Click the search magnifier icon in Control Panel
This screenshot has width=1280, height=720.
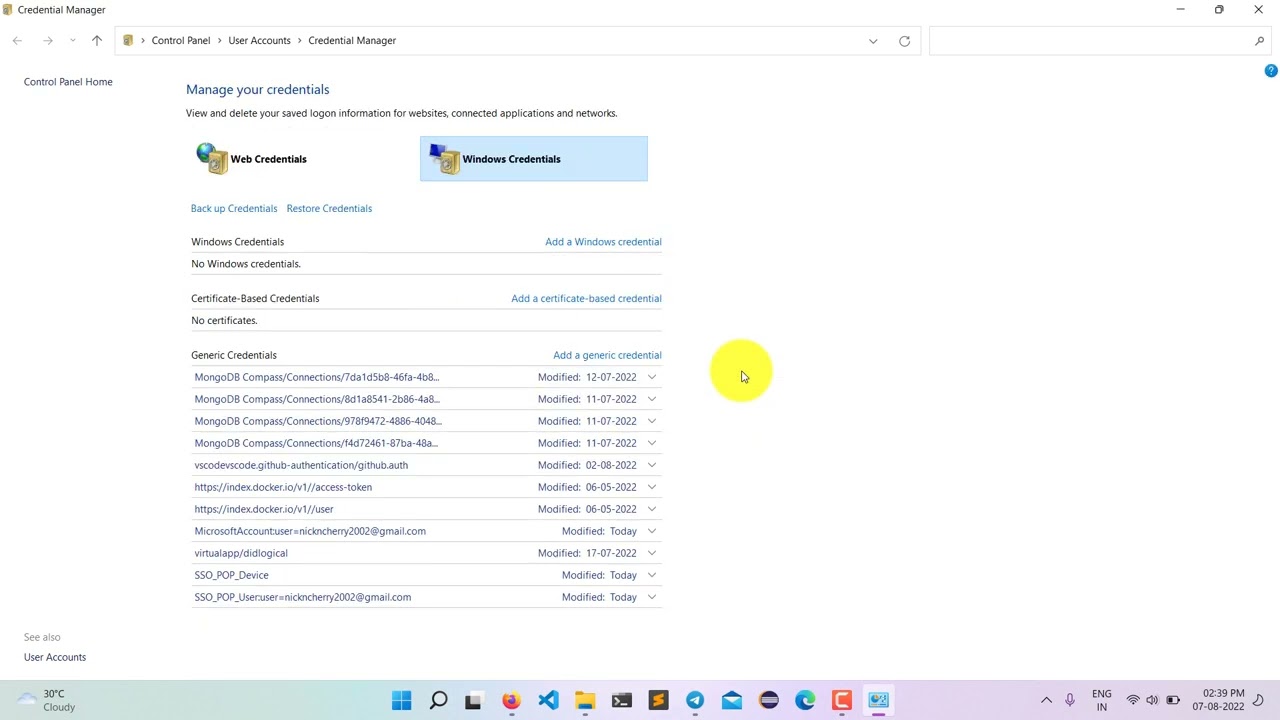(1259, 41)
